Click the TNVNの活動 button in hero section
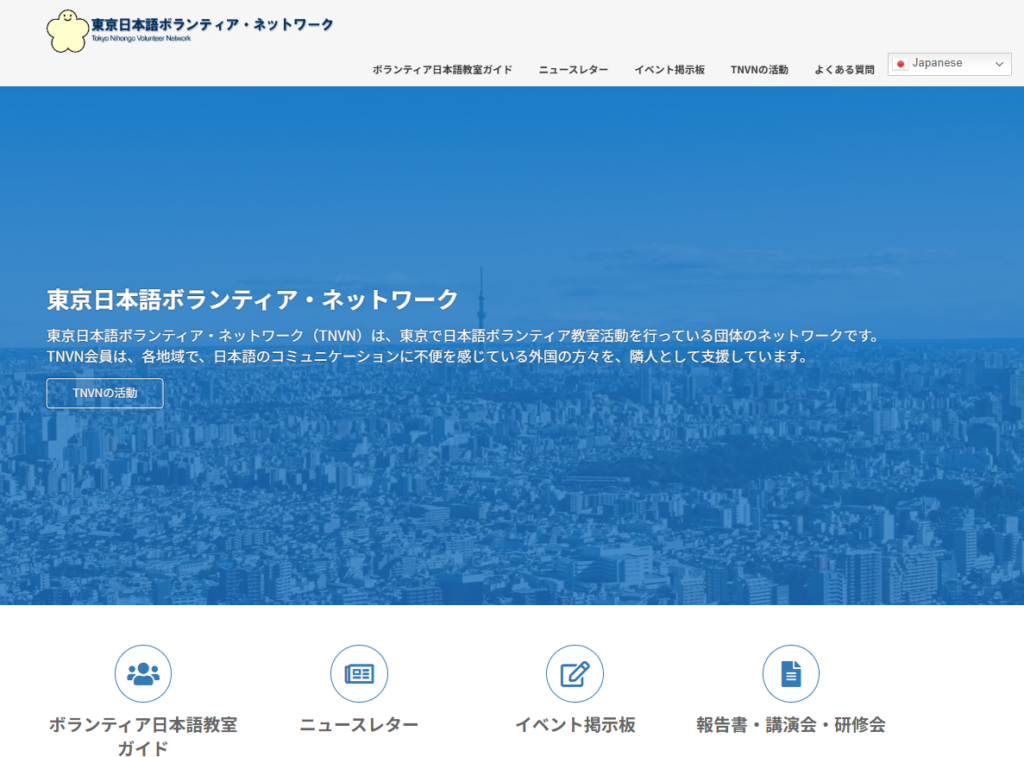 (x=104, y=393)
